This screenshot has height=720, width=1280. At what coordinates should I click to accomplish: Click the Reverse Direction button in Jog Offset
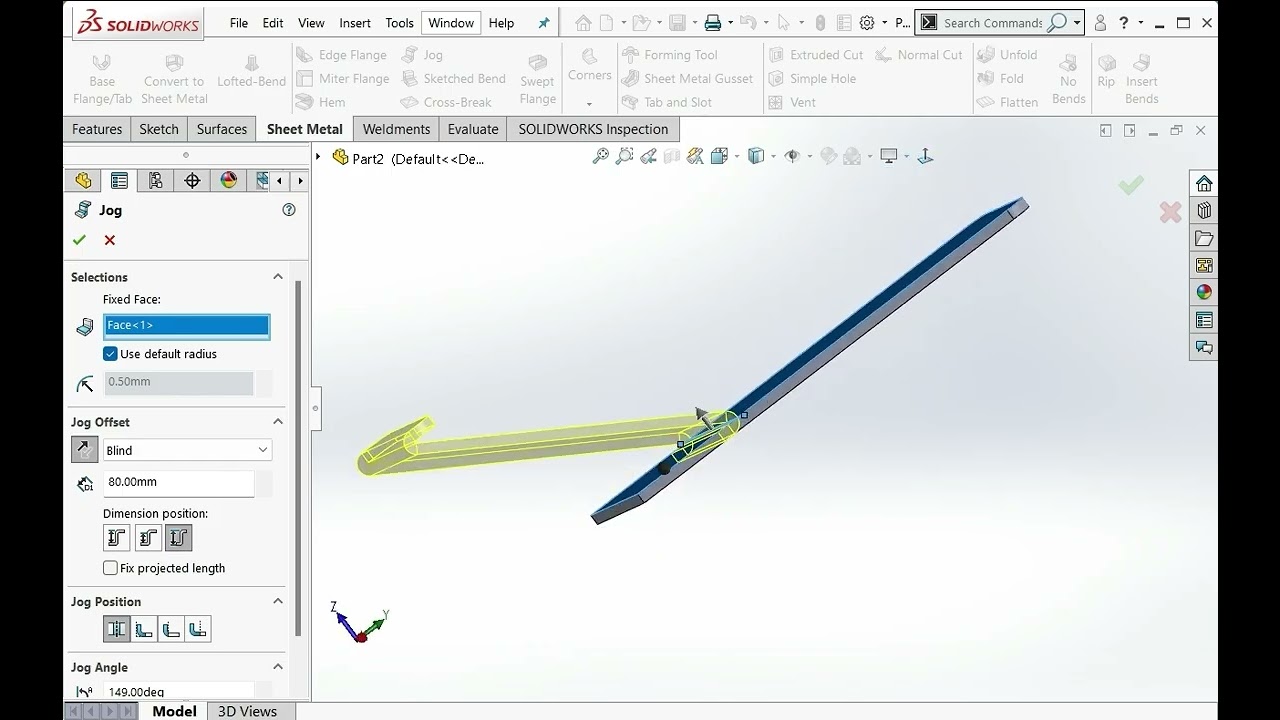85,450
